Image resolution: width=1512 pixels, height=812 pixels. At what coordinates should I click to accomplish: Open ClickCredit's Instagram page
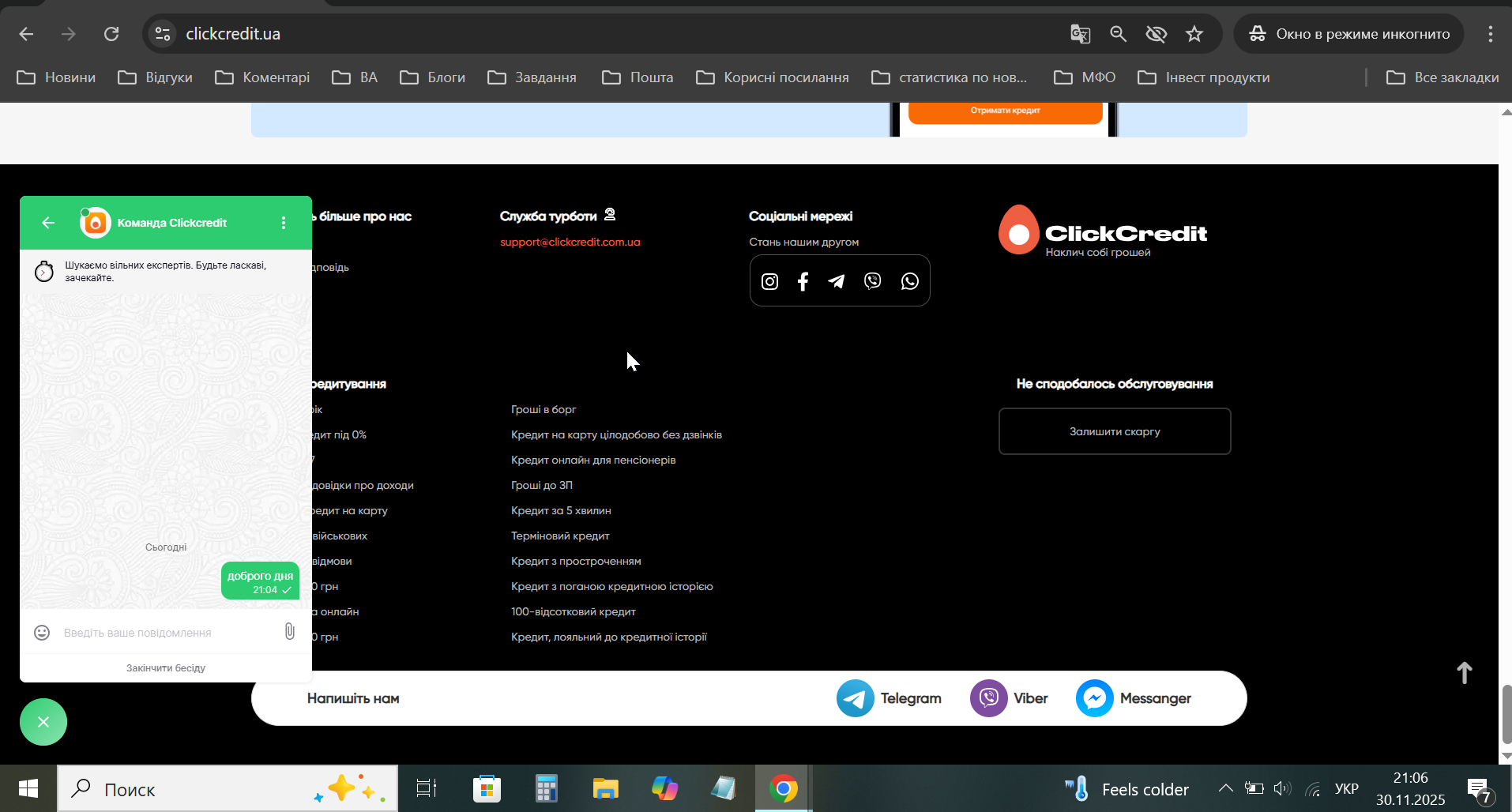769,281
